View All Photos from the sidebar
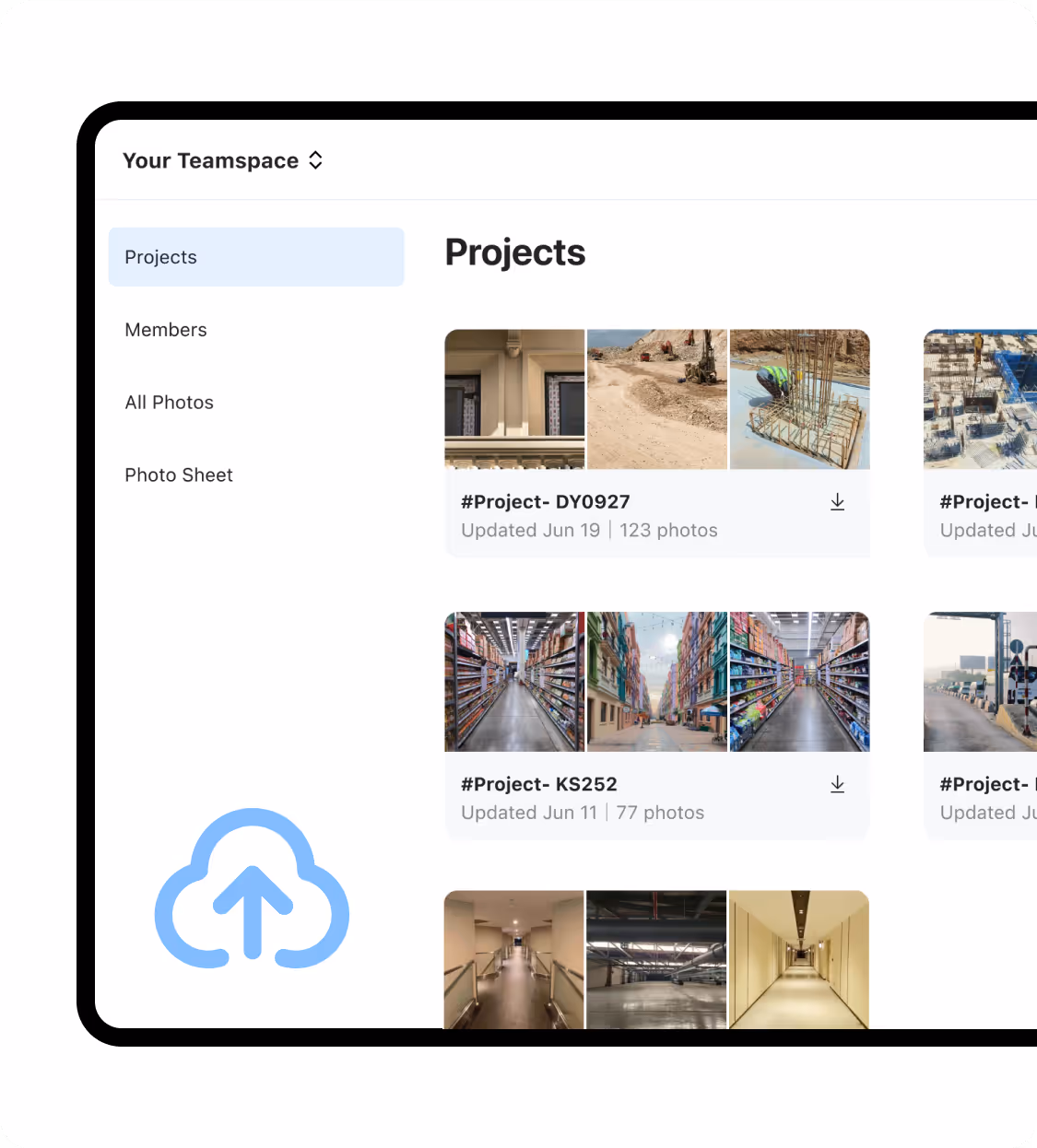Image resolution: width=1037 pixels, height=1148 pixels. [x=169, y=402]
